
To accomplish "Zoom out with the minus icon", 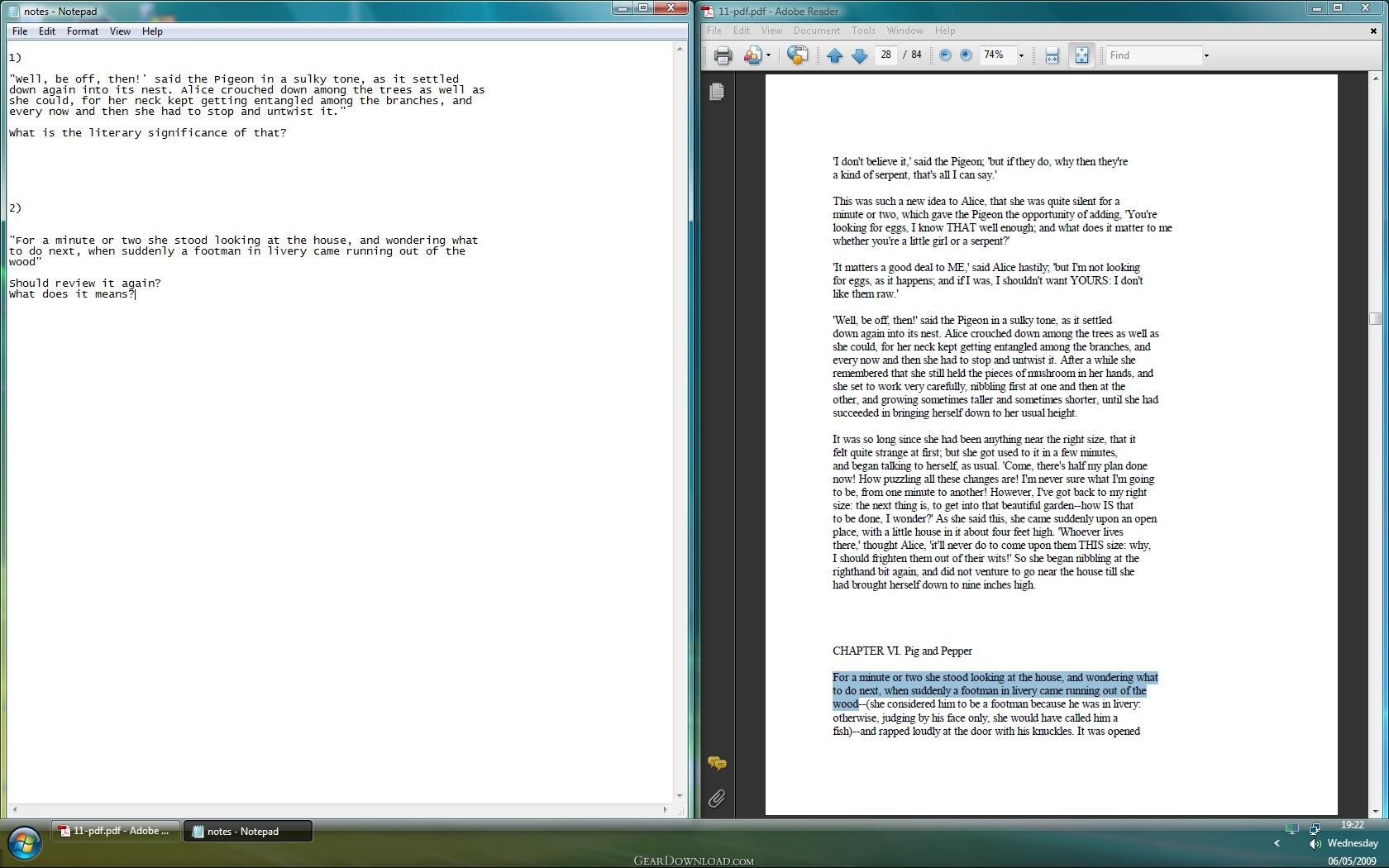I will click(945, 55).
